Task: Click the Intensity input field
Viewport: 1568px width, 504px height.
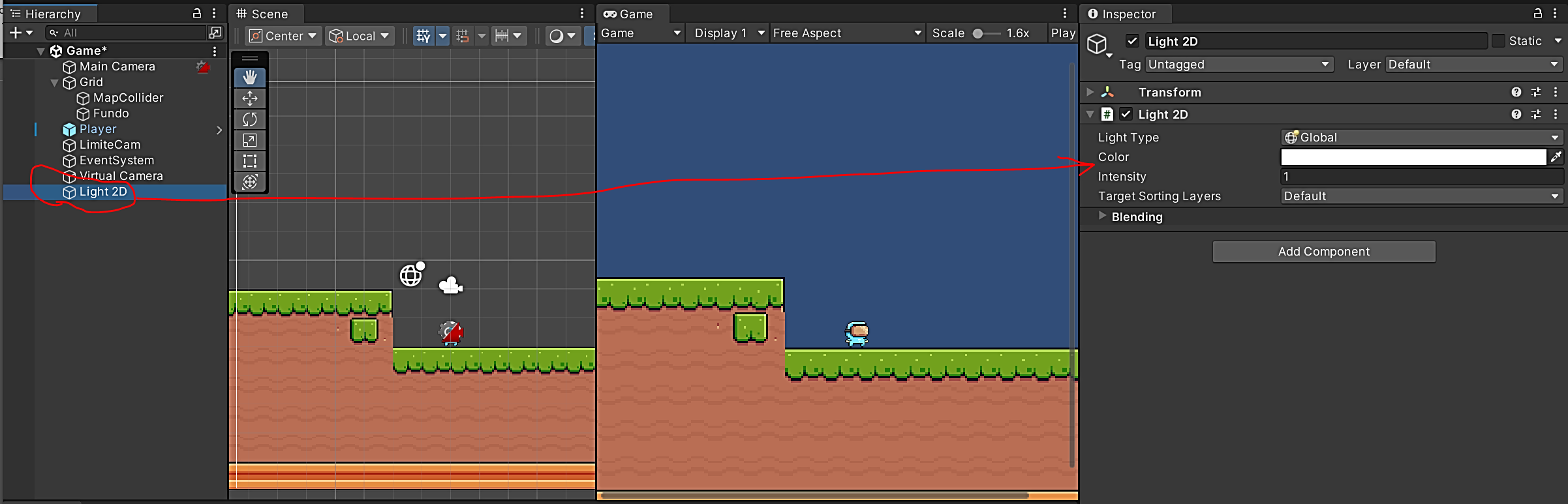Action: click(1421, 177)
